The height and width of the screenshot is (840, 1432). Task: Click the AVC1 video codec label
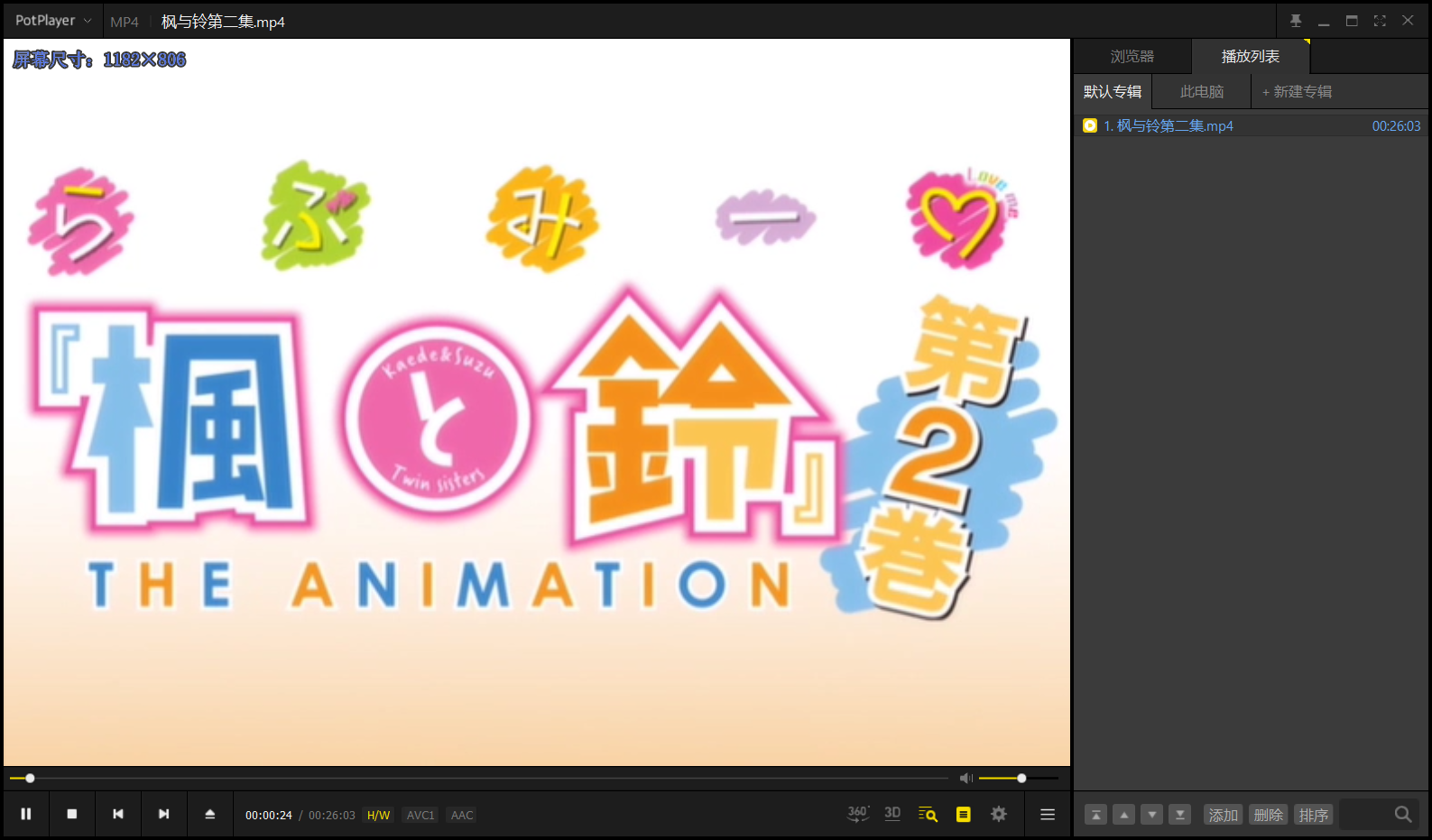pyautogui.click(x=420, y=815)
